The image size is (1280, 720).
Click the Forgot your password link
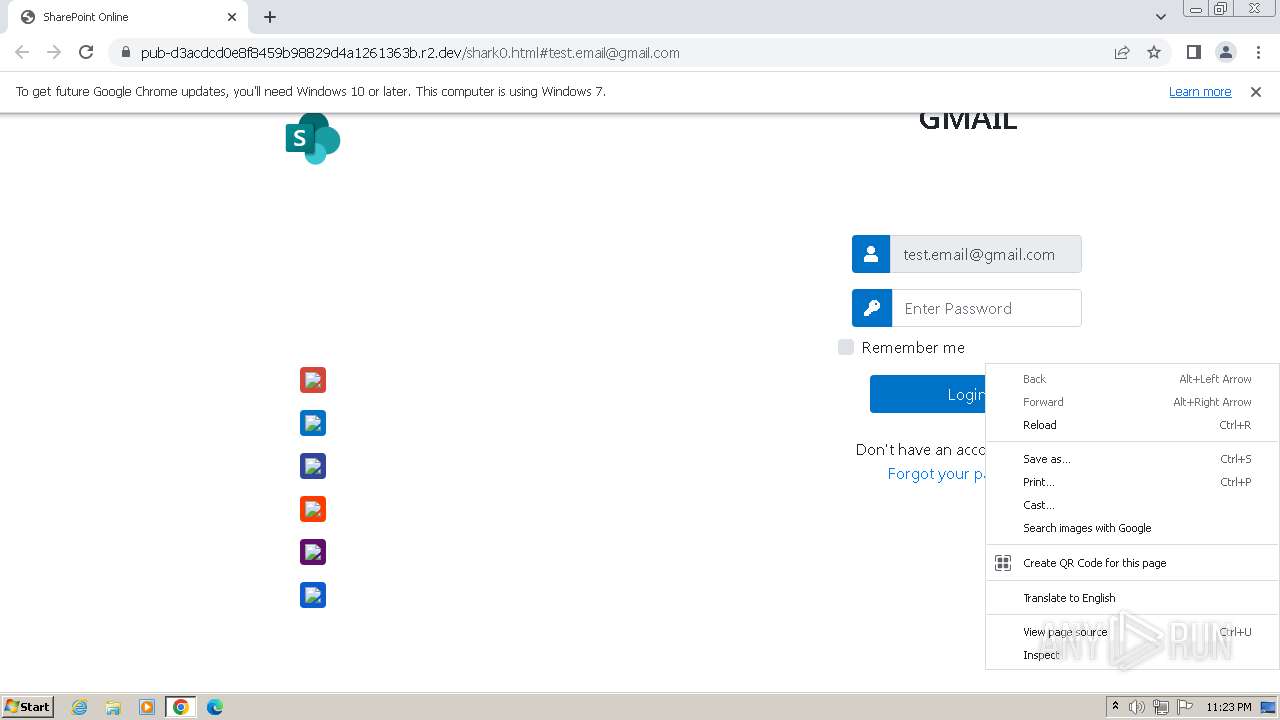pyautogui.click(x=937, y=474)
